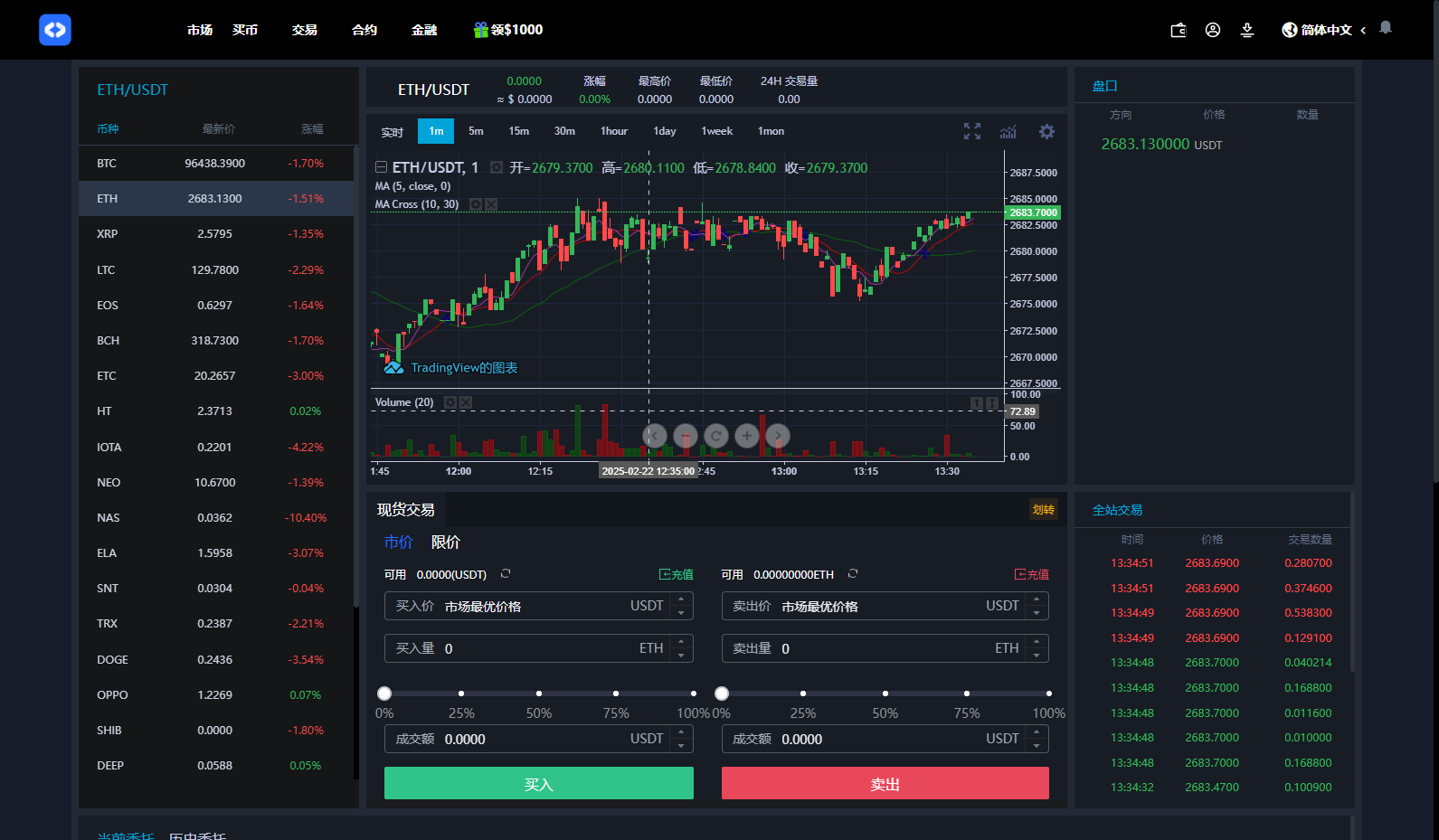The height and width of the screenshot is (840, 1439).
Task: Select 5m chart interval
Action: pos(476,131)
